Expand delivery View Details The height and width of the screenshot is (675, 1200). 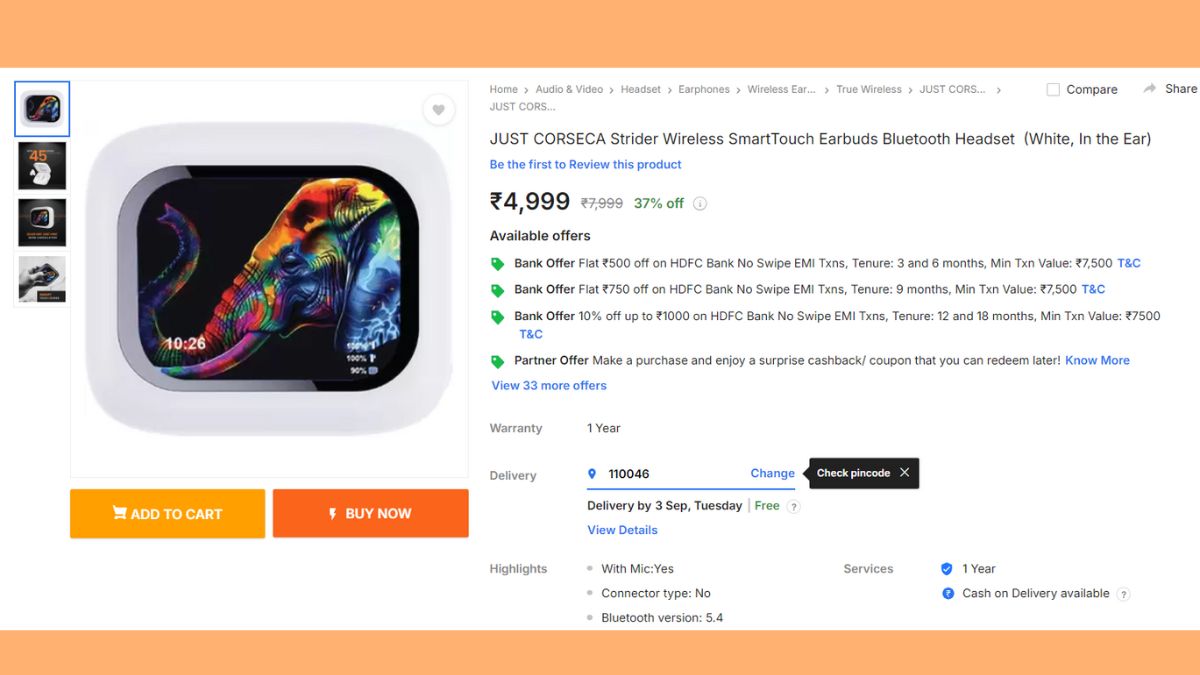click(x=622, y=530)
